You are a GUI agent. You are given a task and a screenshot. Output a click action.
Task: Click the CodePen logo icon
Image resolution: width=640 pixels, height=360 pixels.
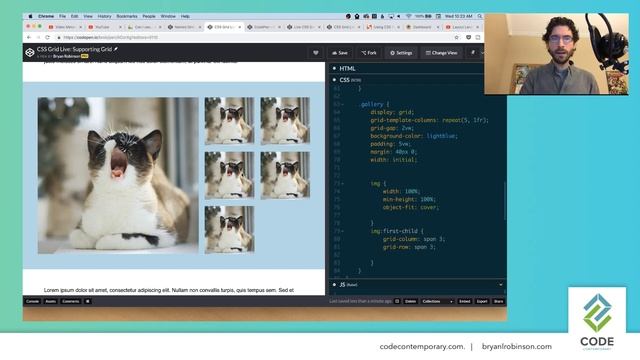coord(30,53)
